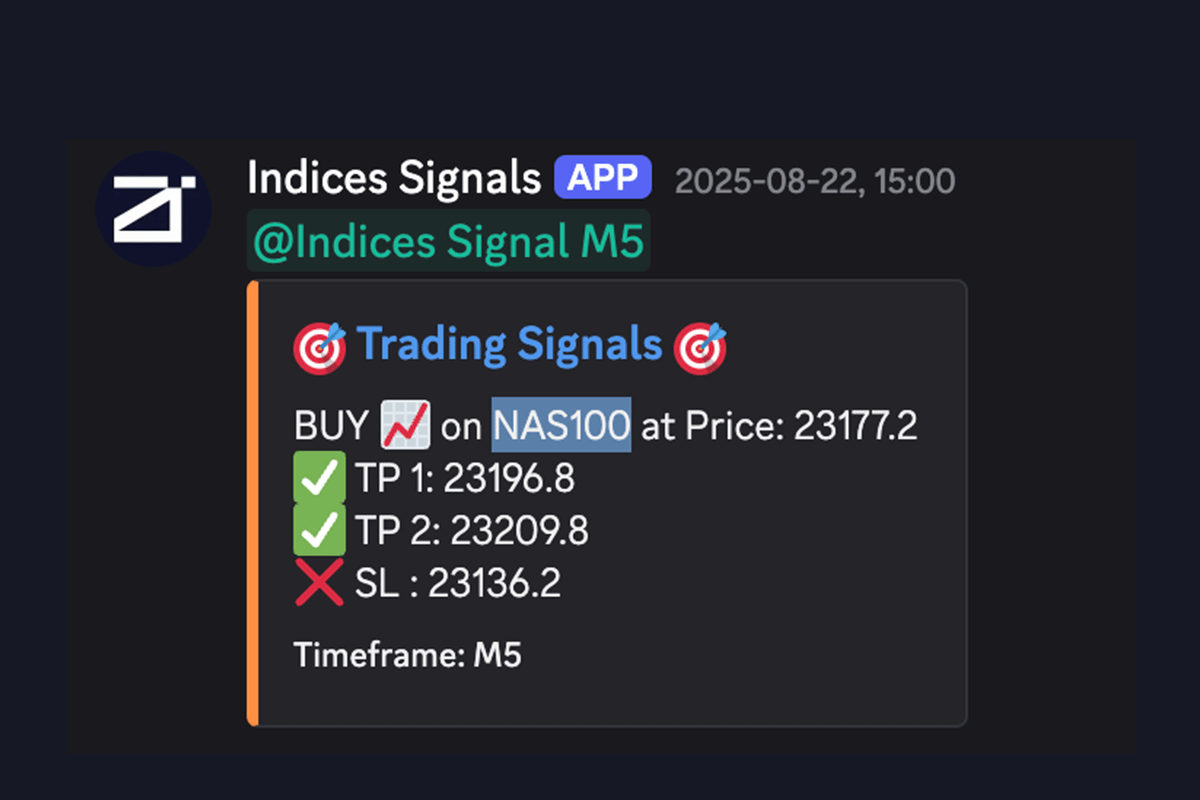
Task: Click the highlighted NAS100 symbol text
Action: pyautogui.click(x=561, y=427)
